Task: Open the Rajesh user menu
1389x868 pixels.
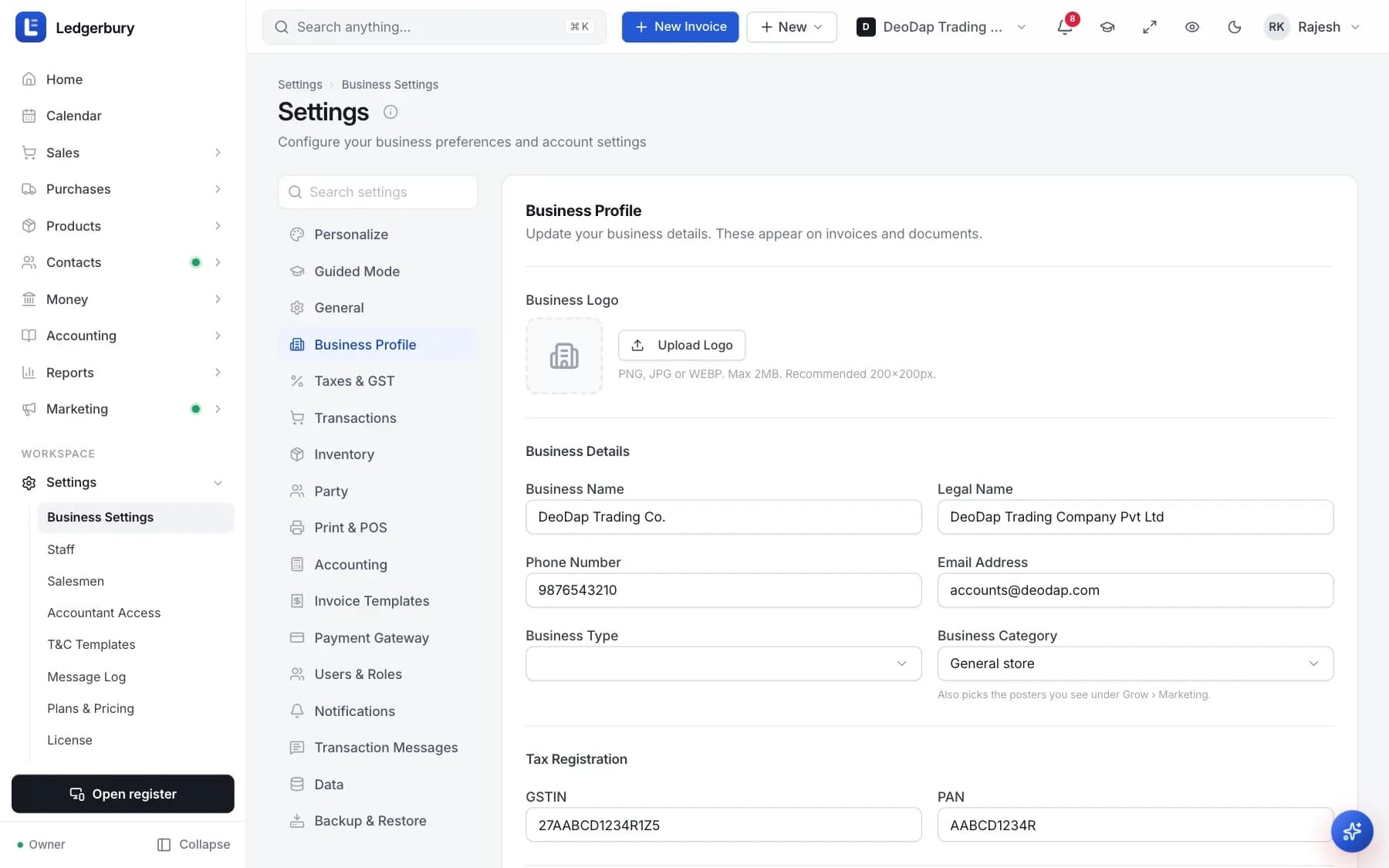Action: (1313, 27)
